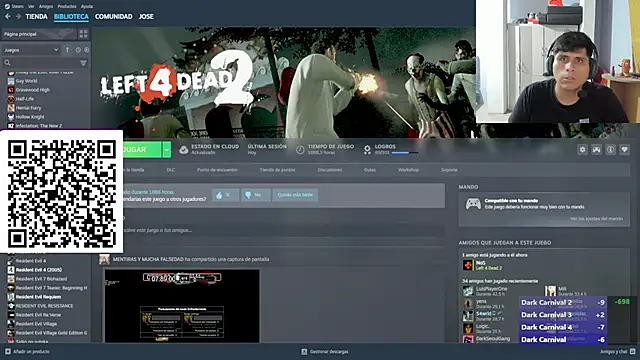Toggle the ready-to-play filter icon
Viewport: 640px width, 360px height.
tap(87, 50)
